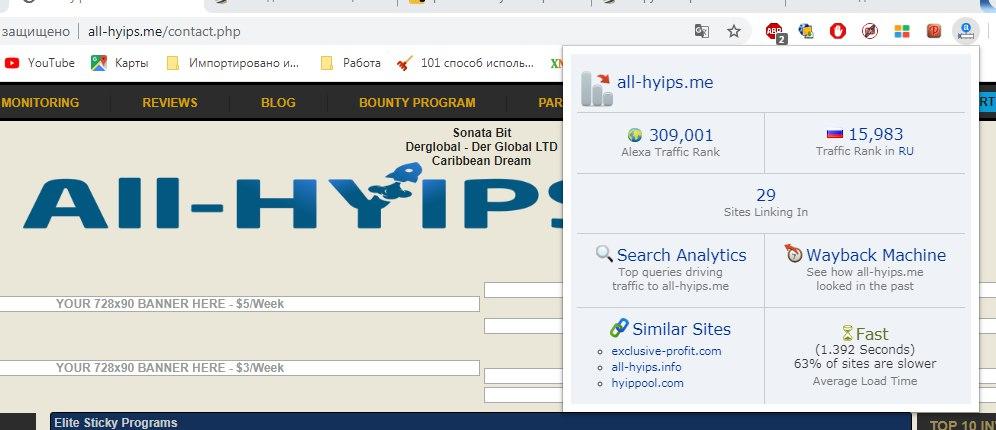Click the magnifier icon for Search Analytics
This screenshot has width=996, height=430.
pos(604,254)
